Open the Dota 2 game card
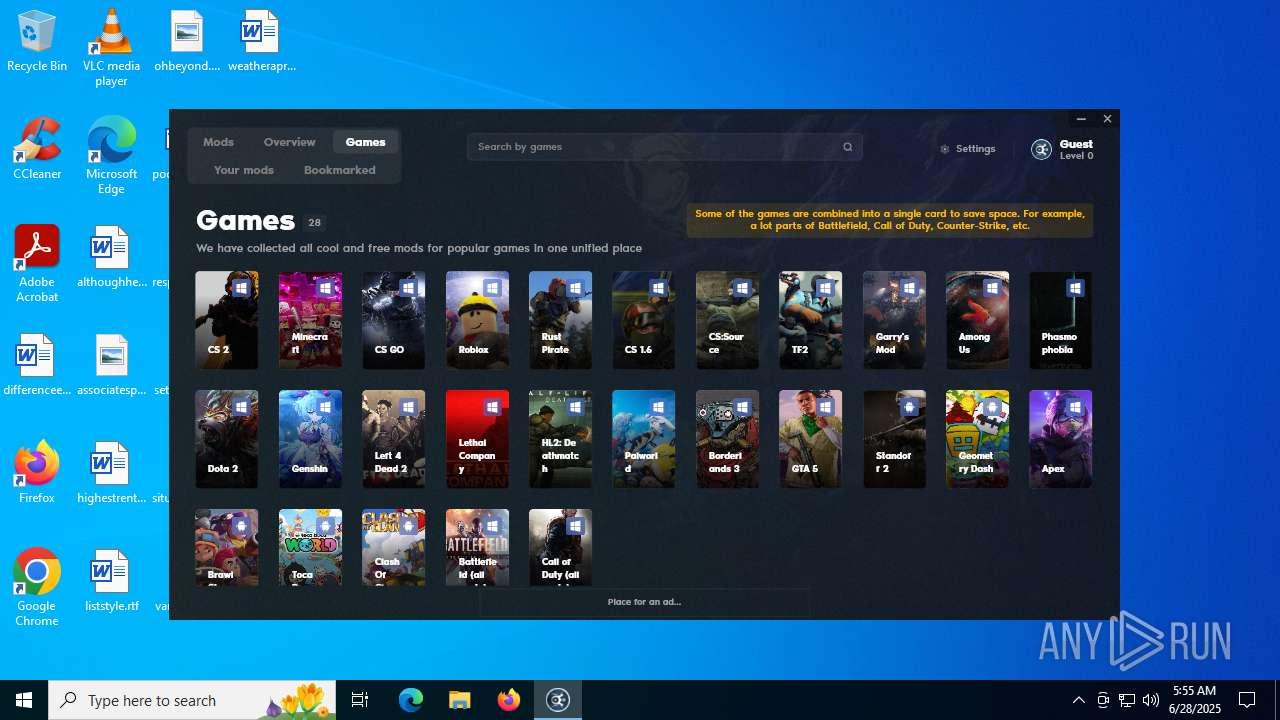 point(227,439)
